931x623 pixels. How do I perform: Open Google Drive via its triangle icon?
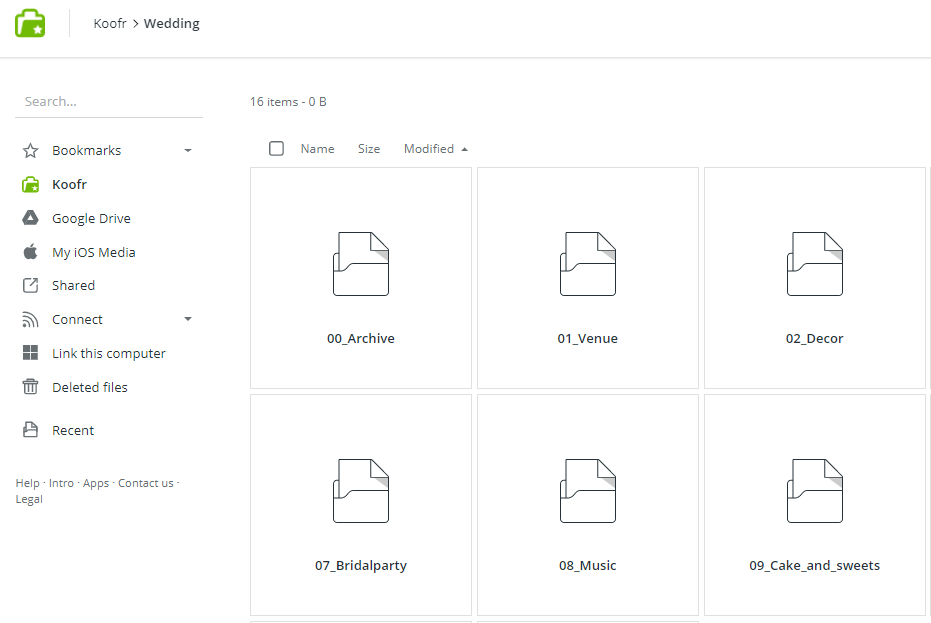point(31,219)
